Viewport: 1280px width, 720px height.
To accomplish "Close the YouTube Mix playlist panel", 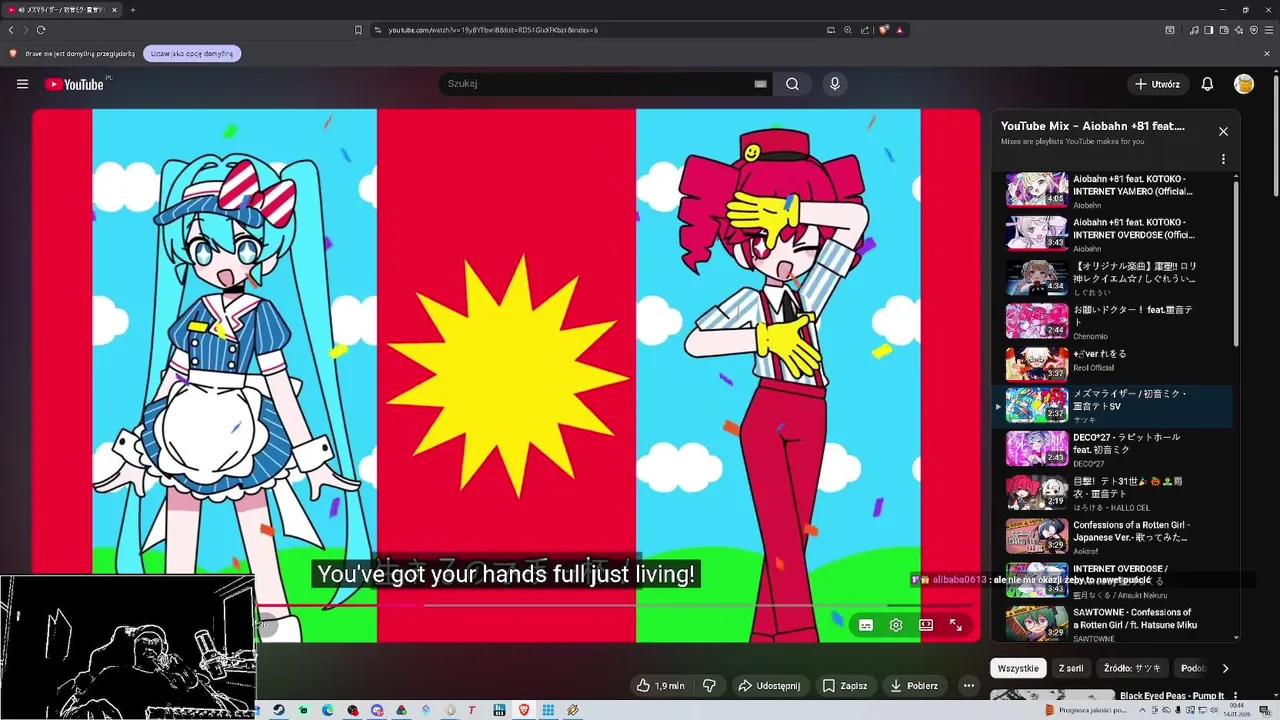I will [x=1223, y=131].
